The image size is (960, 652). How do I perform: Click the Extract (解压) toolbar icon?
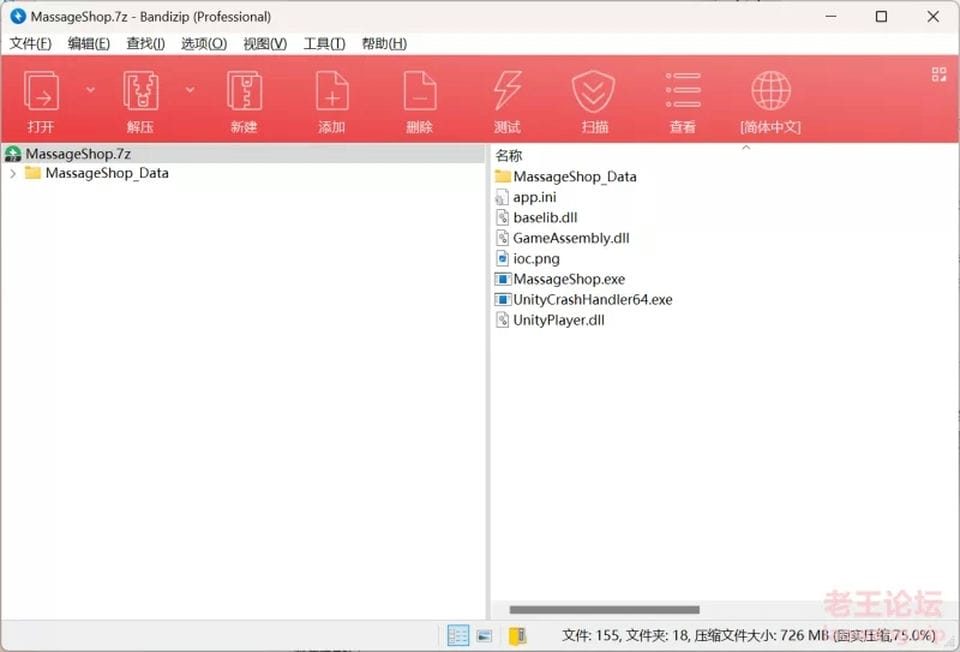(141, 91)
